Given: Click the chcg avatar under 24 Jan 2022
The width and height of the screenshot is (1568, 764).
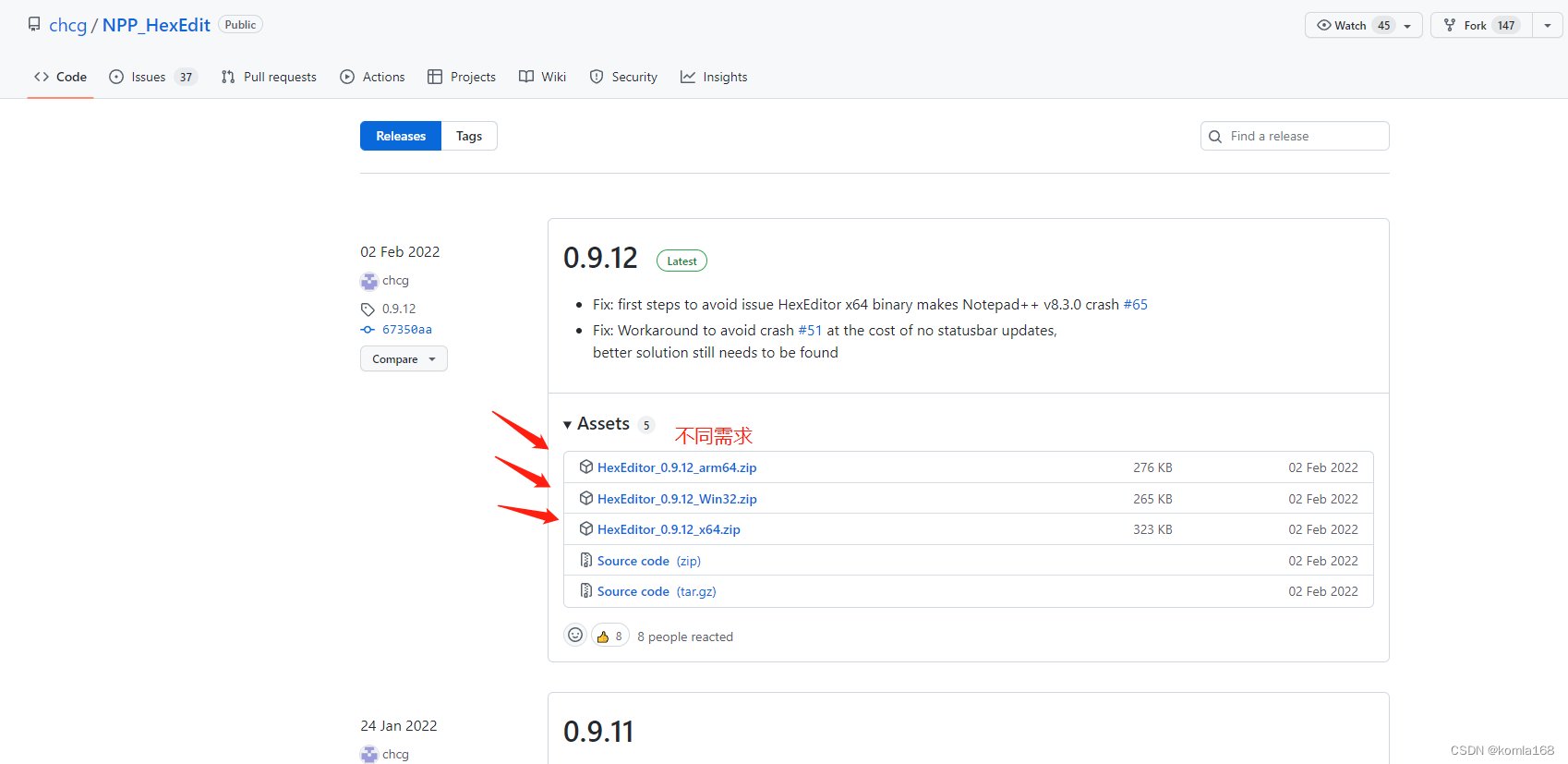Looking at the screenshot, I should tap(369, 755).
